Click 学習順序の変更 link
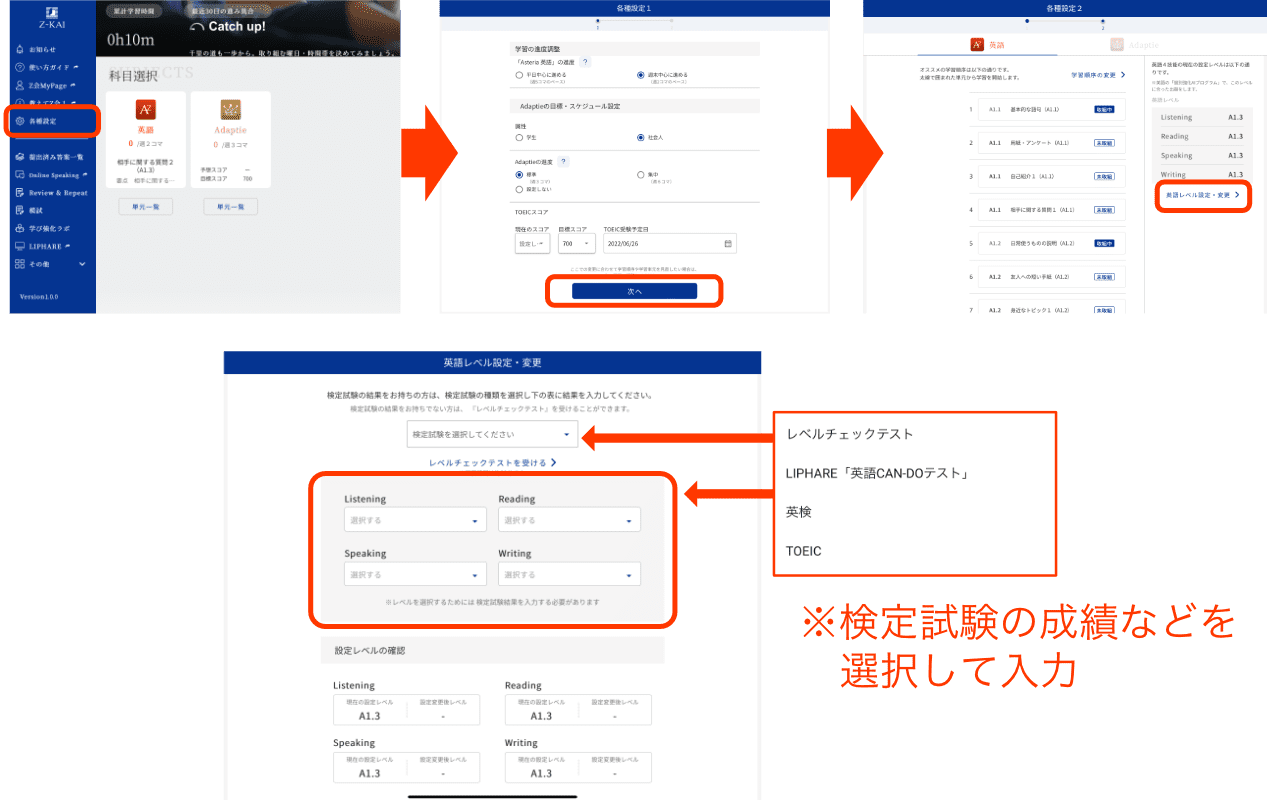1280x800 pixels. 1098,75
